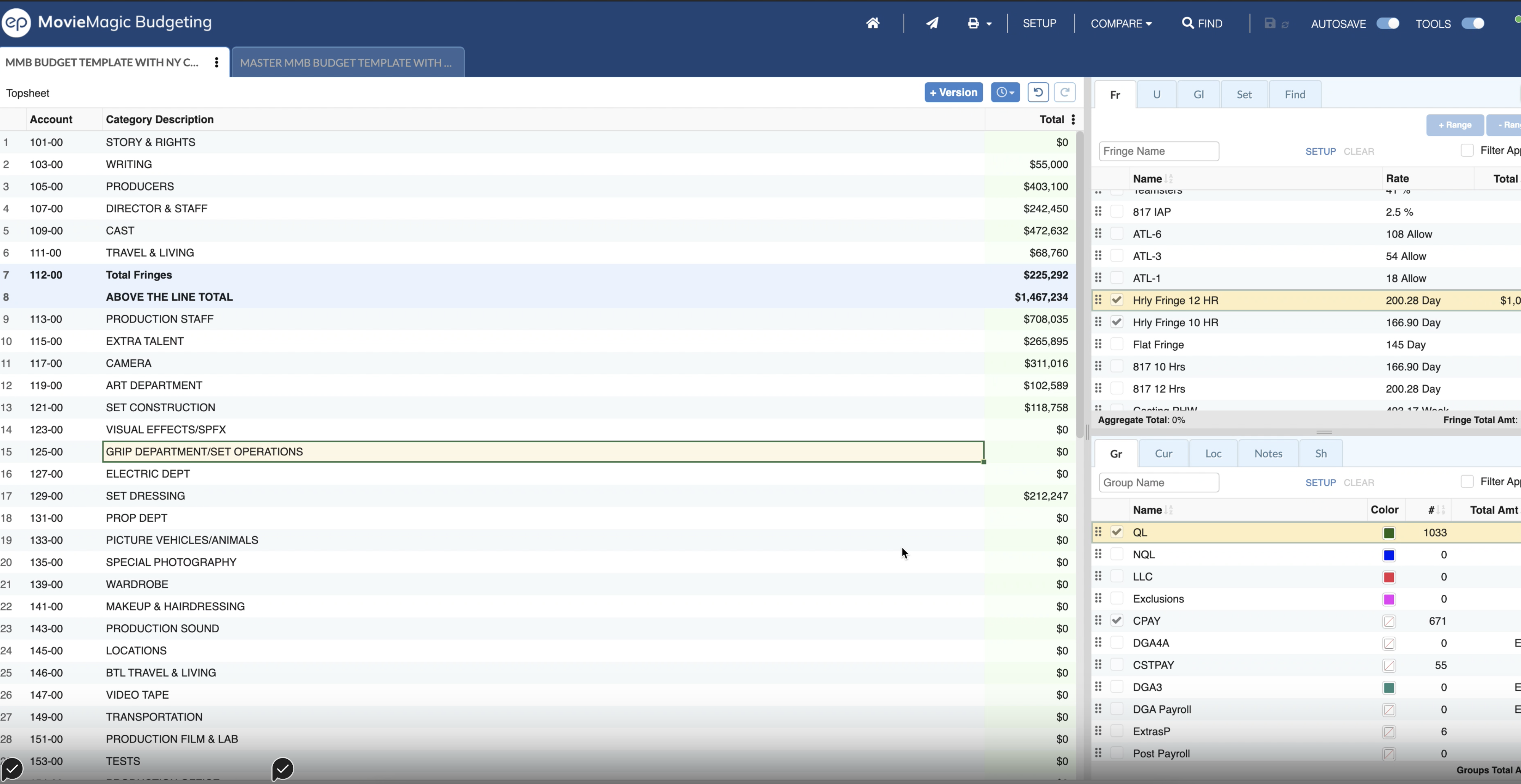Open Total column options menu
Viewport: 1521px width, 784px height.
tap(1073, 119)
